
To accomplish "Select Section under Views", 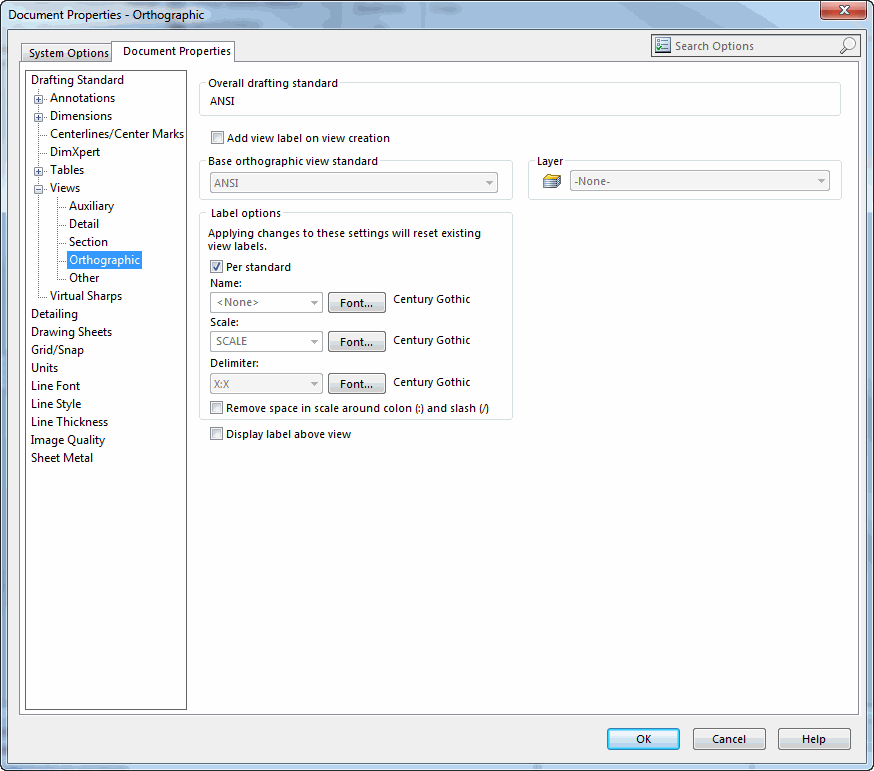I will click(88, 242).
